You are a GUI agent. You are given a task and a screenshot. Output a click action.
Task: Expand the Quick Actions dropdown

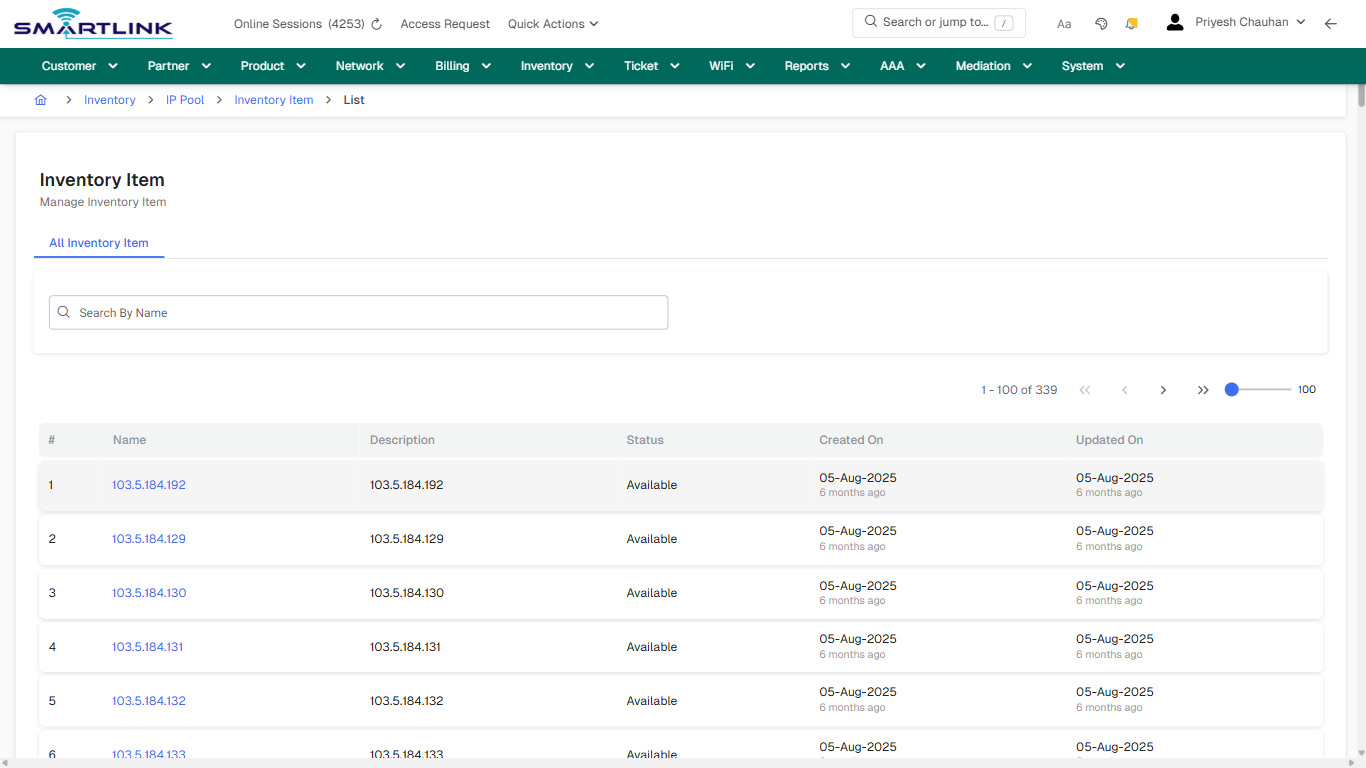(552, 23)
